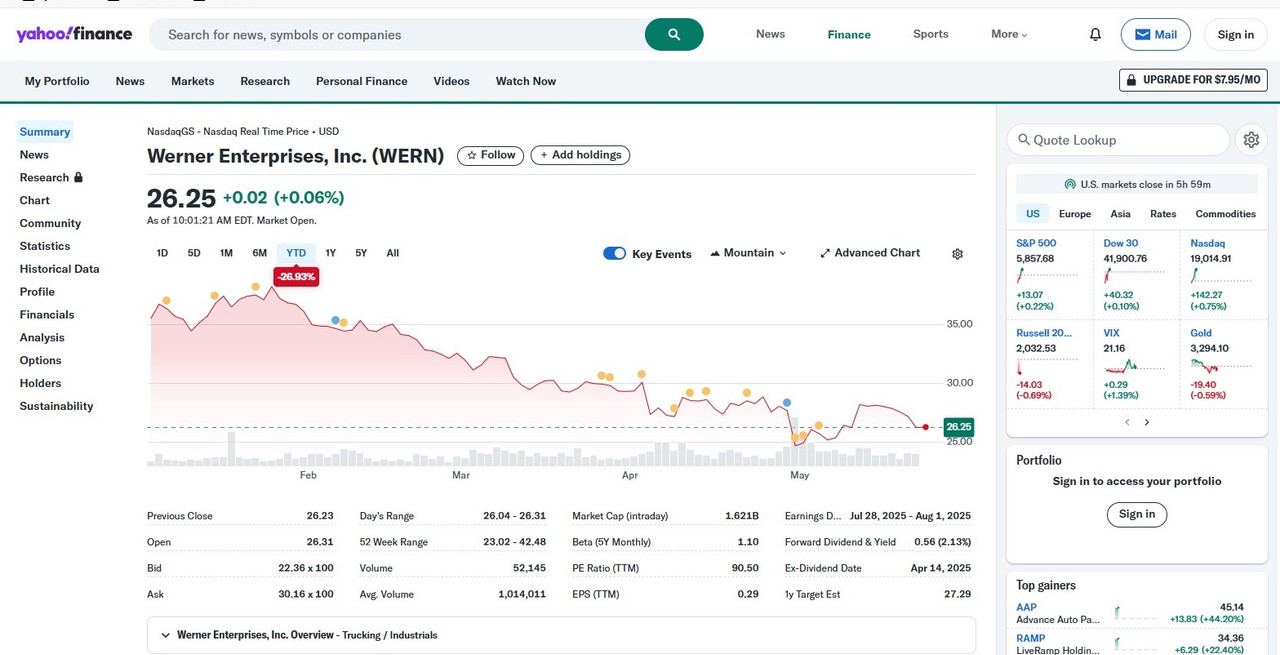Click the blue key event dot near February
Screen dimensions: 1280x655
(x=335, y=320)
